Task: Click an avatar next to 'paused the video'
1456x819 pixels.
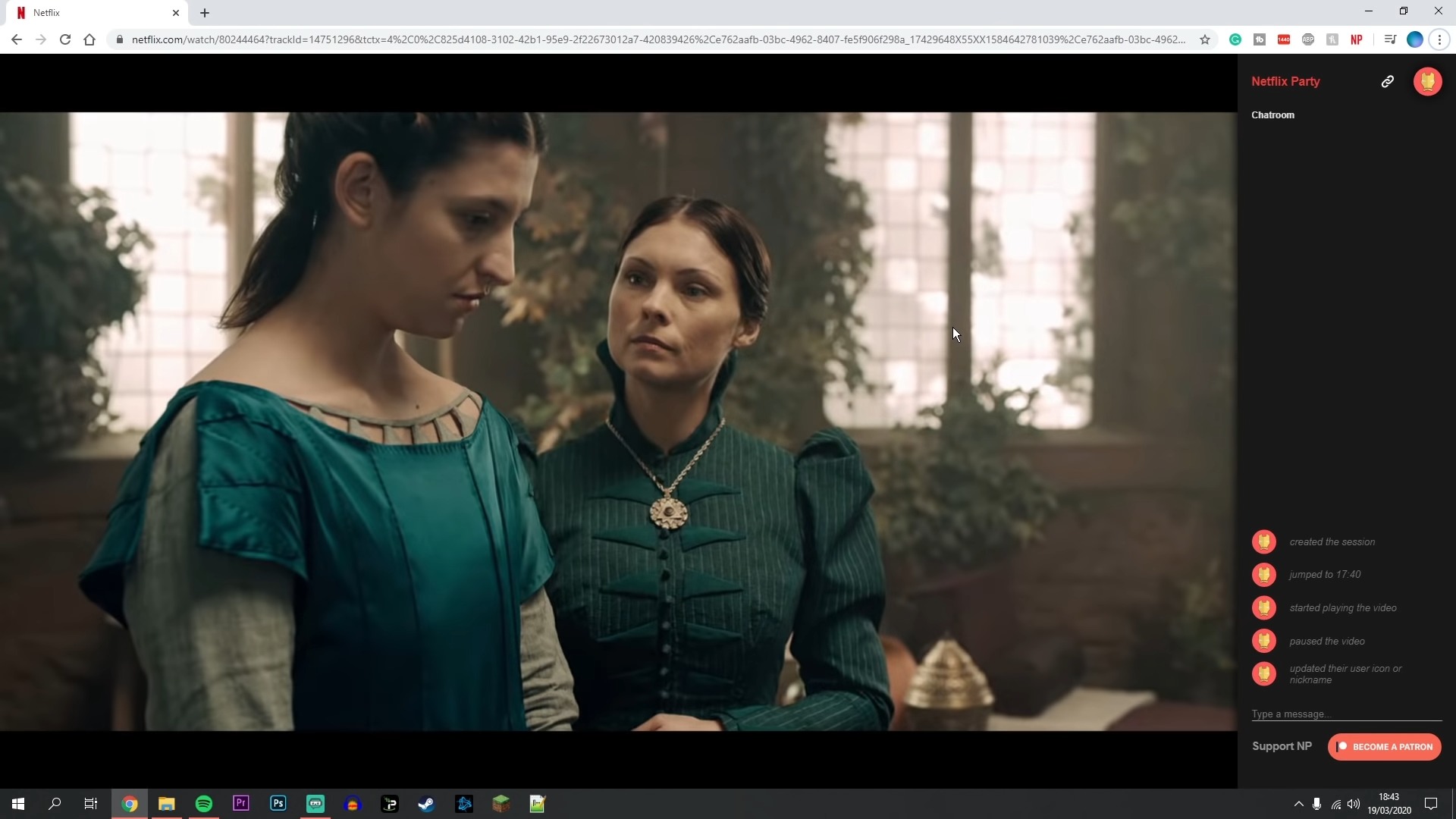Action: click(x=1264, y=641)
